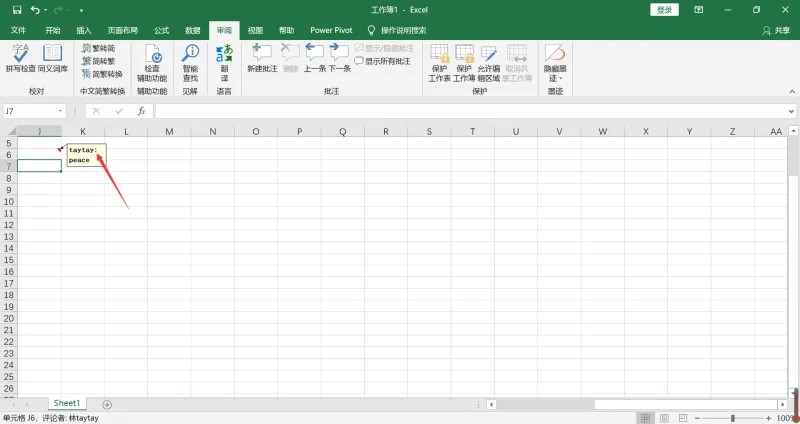This screenshot has width=800, height=424.
Task: Switch to Normal view icon
Action: click(645, 418)
